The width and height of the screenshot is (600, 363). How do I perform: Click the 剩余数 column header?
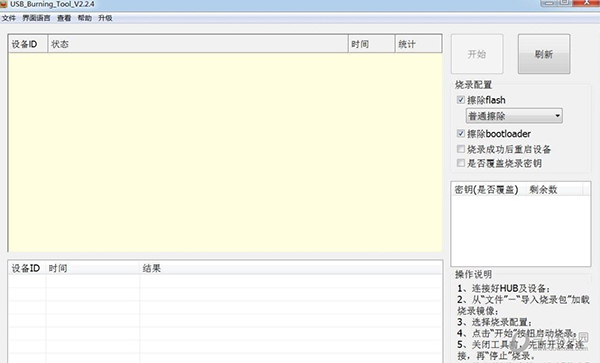[x=554, y=189]
